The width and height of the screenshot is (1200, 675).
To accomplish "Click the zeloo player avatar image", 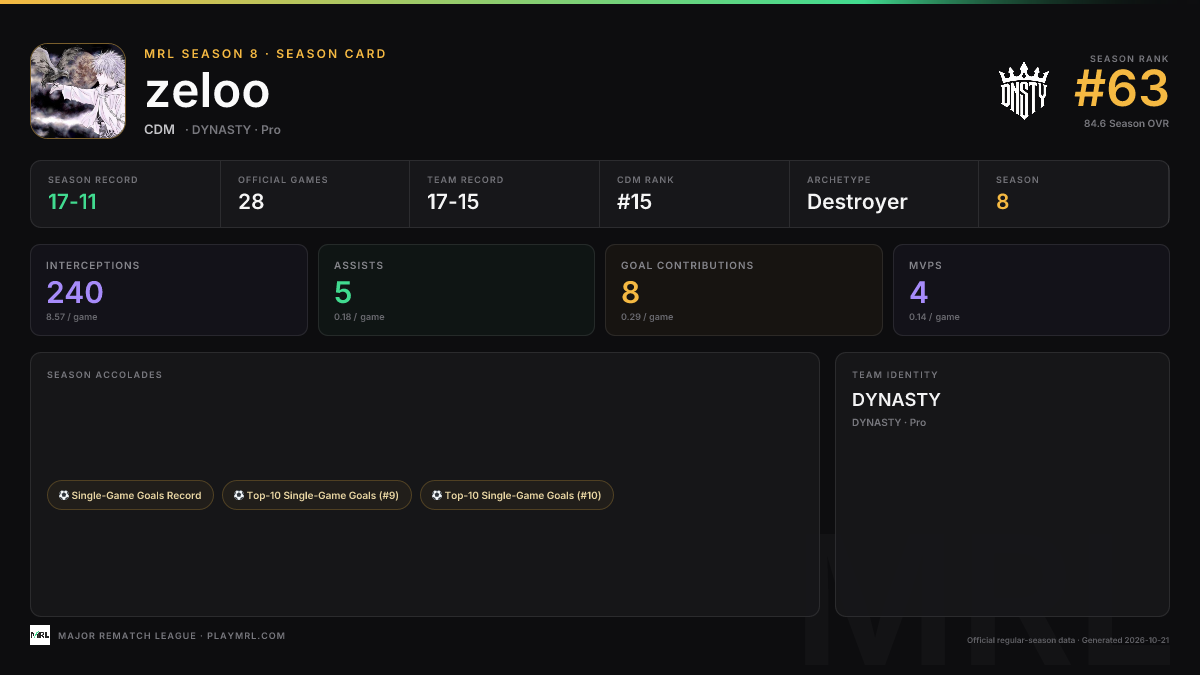I will click(x=78, y=91).
